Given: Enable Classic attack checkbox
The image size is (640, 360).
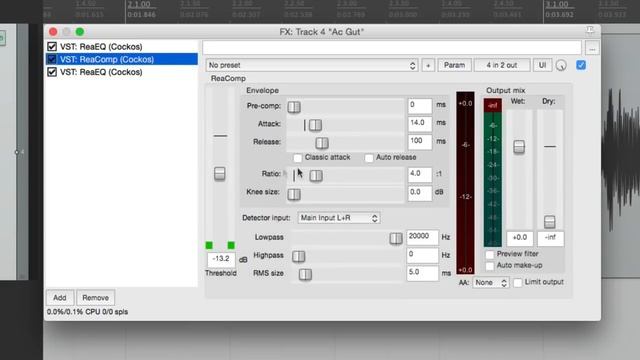Looking at the screenshot, I should (298, 158).
